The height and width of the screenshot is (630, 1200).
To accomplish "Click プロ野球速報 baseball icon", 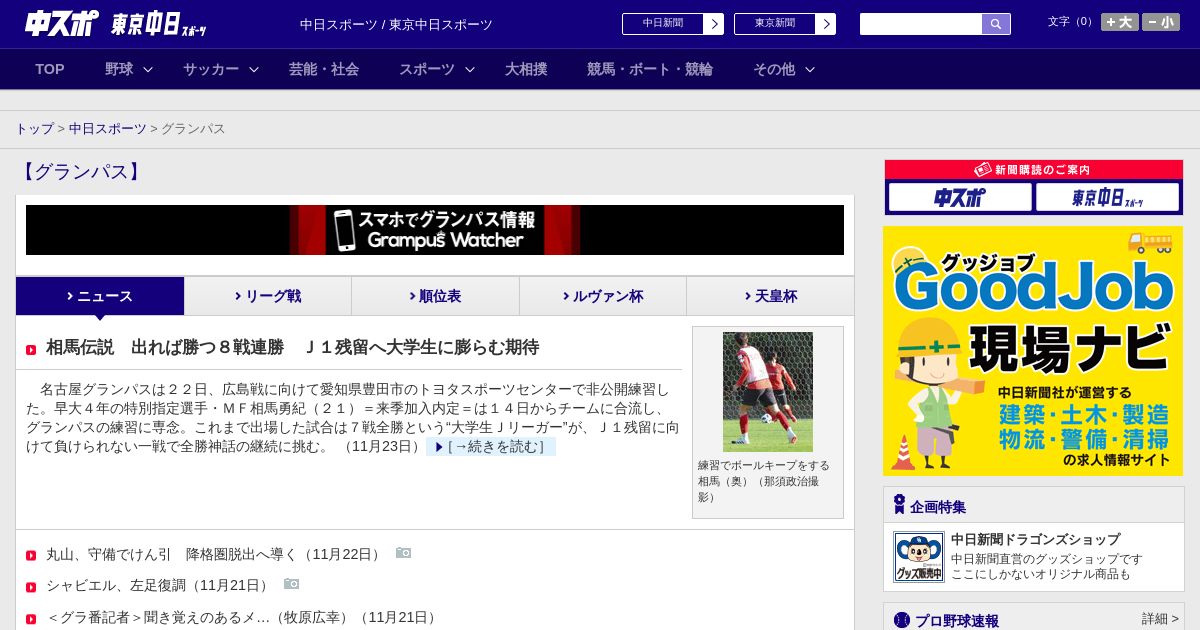I will [x=902, y=620].
